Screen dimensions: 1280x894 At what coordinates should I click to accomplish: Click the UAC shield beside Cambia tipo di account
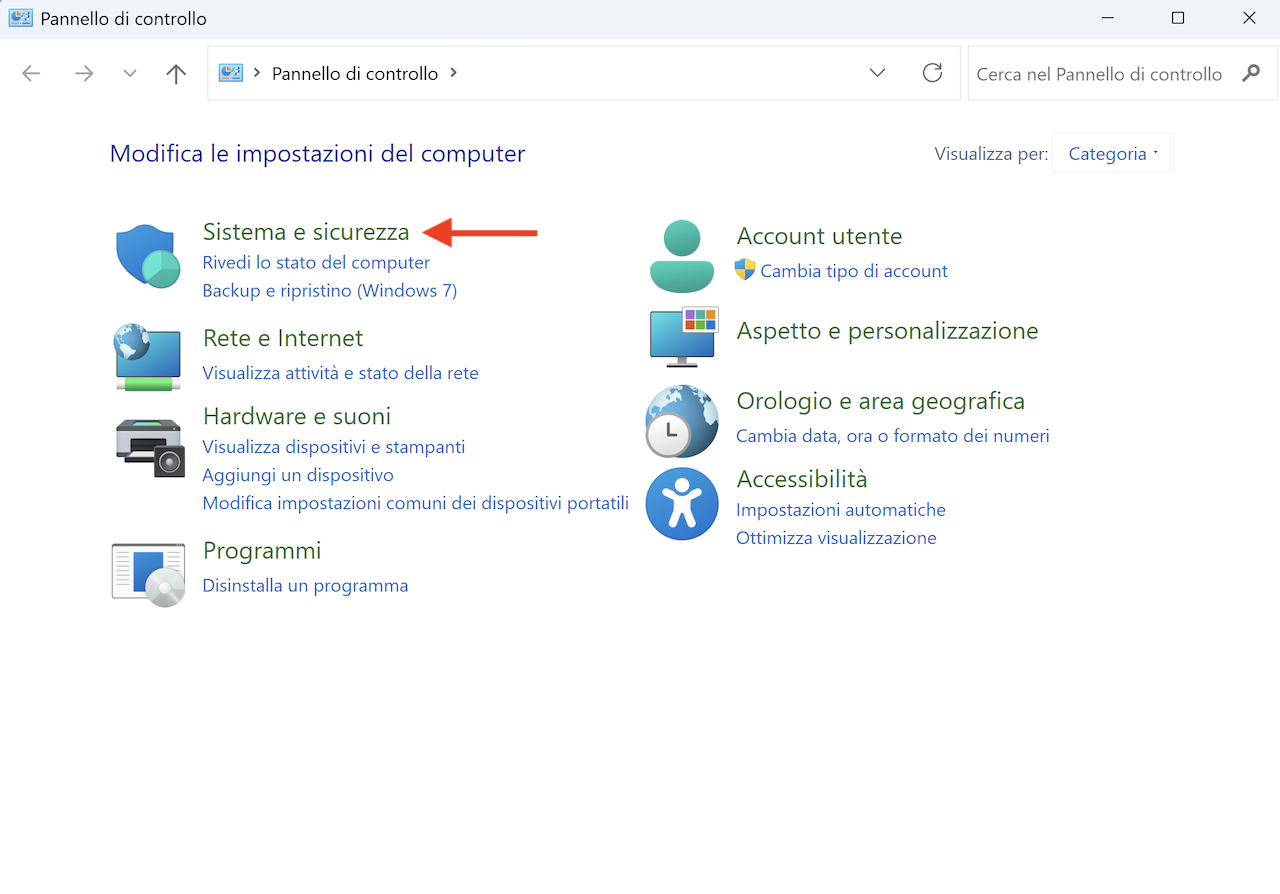pyautogui.click(x=745, y=269)
